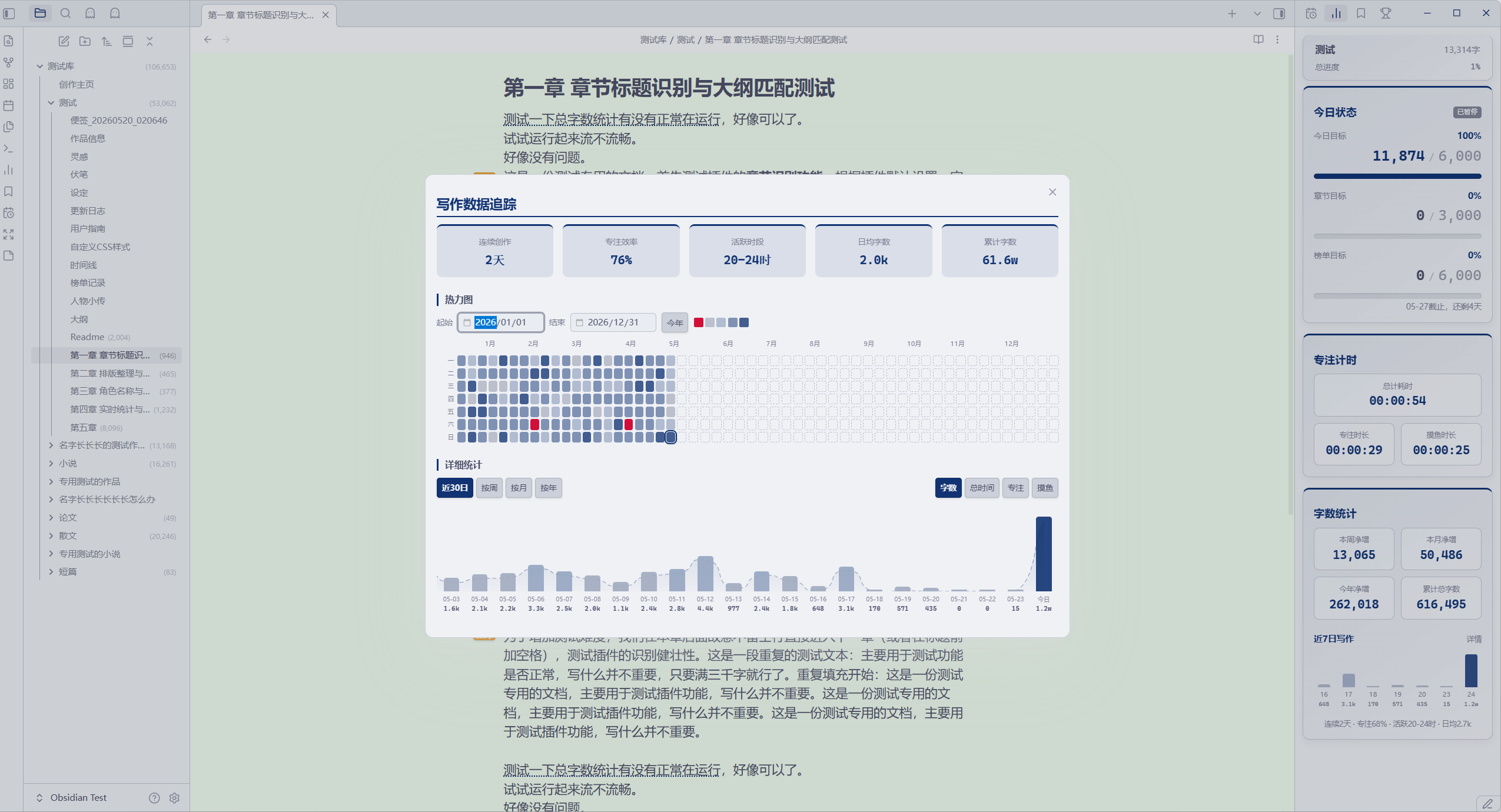Open graph view from the left ribbon
The height and width of the screenshot is (812, 1501).
(9, 62)
